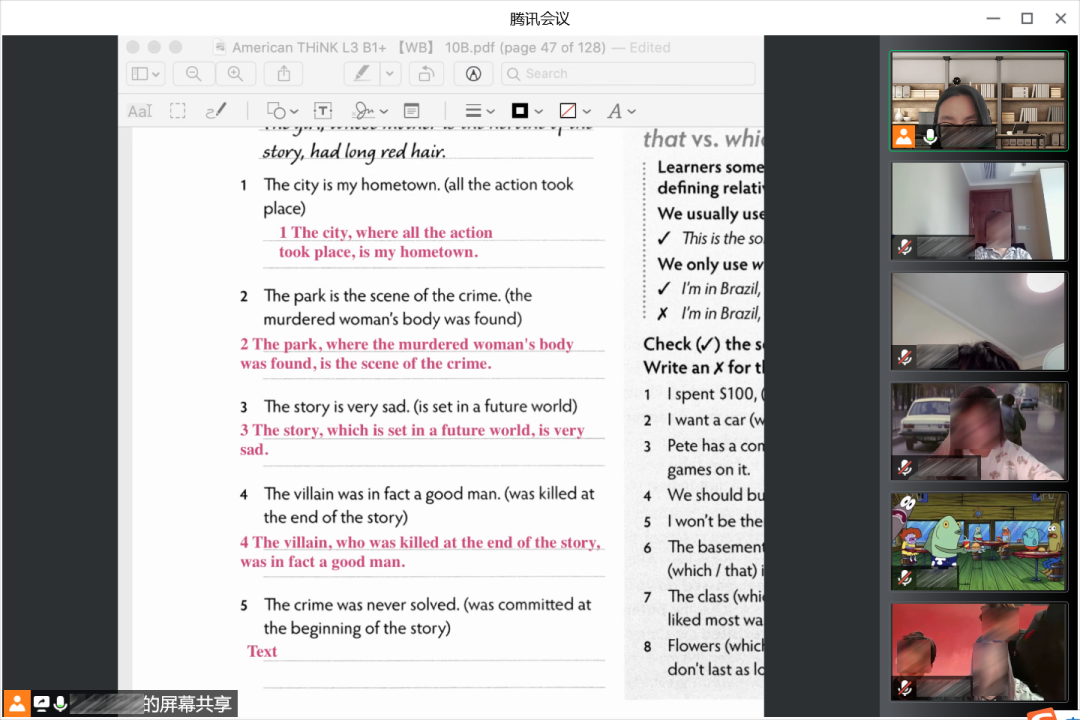The height and width of the screenshot is (720, 1080).
Task: Click the '腾讯会议' window title
Action: click(x=540, y=19)
